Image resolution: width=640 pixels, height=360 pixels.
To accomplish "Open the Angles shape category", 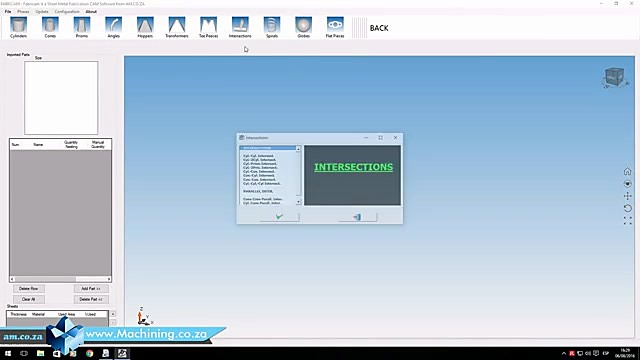I will click(113, 27).
